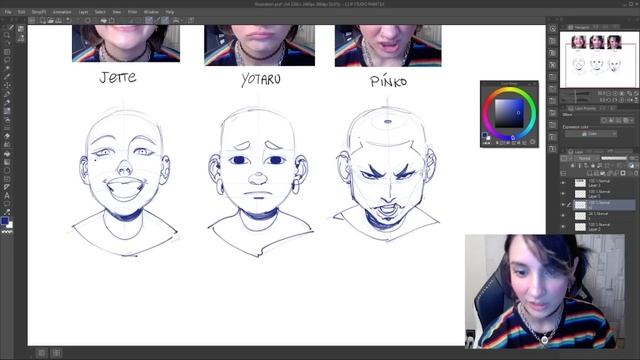Viewport: 640px width, 360px height.
Task: Open the Filter menu
Action: pyautogui.click(x=133, y=12)
